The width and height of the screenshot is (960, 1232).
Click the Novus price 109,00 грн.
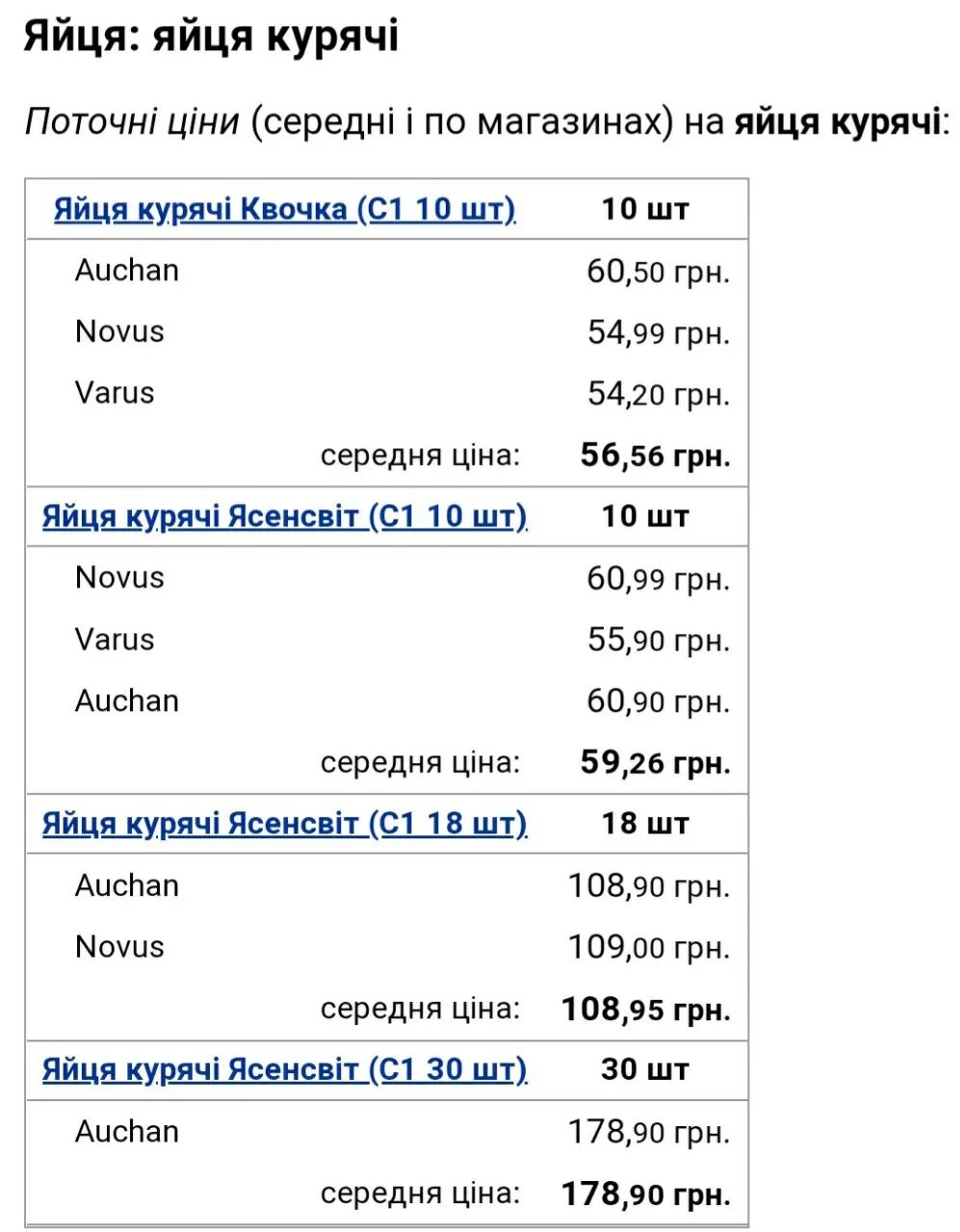click(x=648, y=948)
